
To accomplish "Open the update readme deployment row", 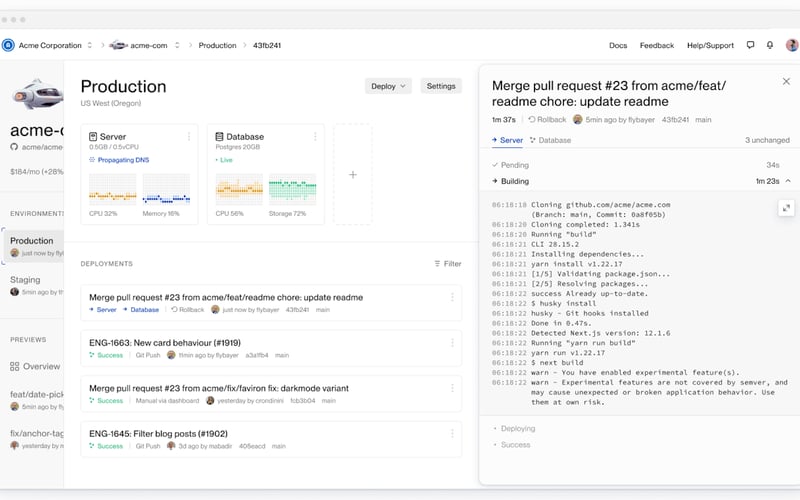I will pos(271,303).
